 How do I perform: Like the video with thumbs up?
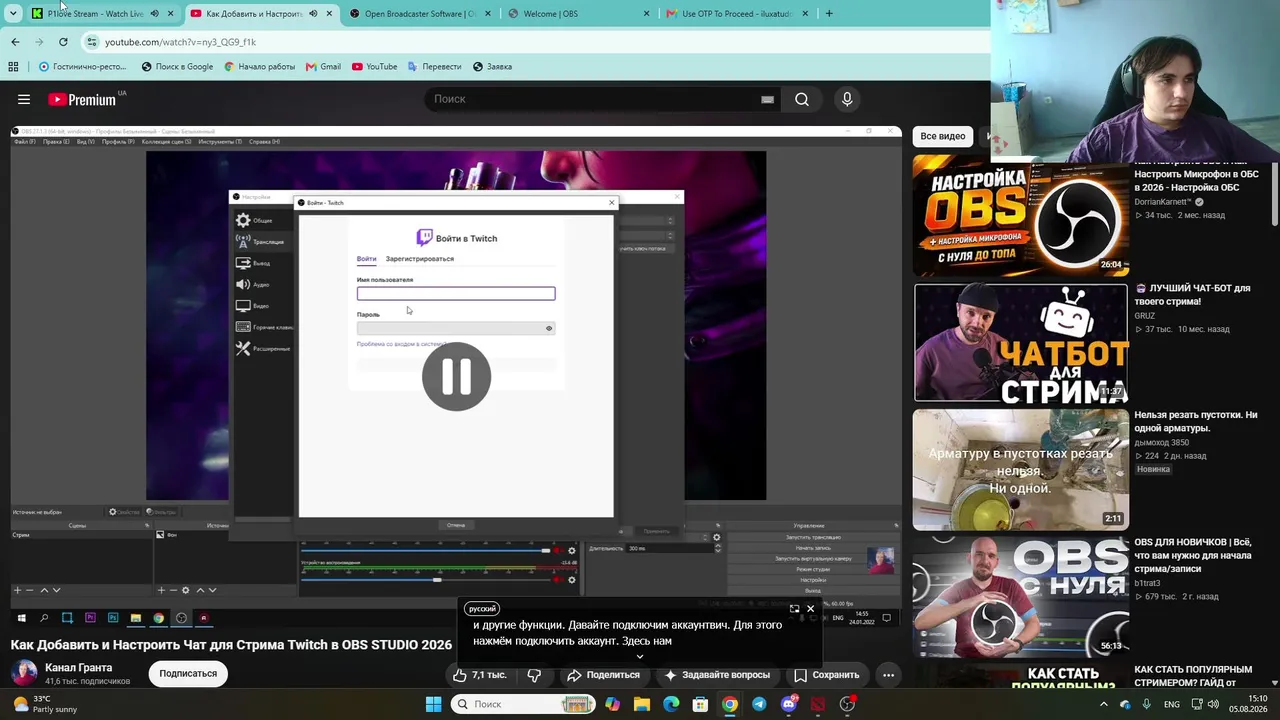coord(480,675)
